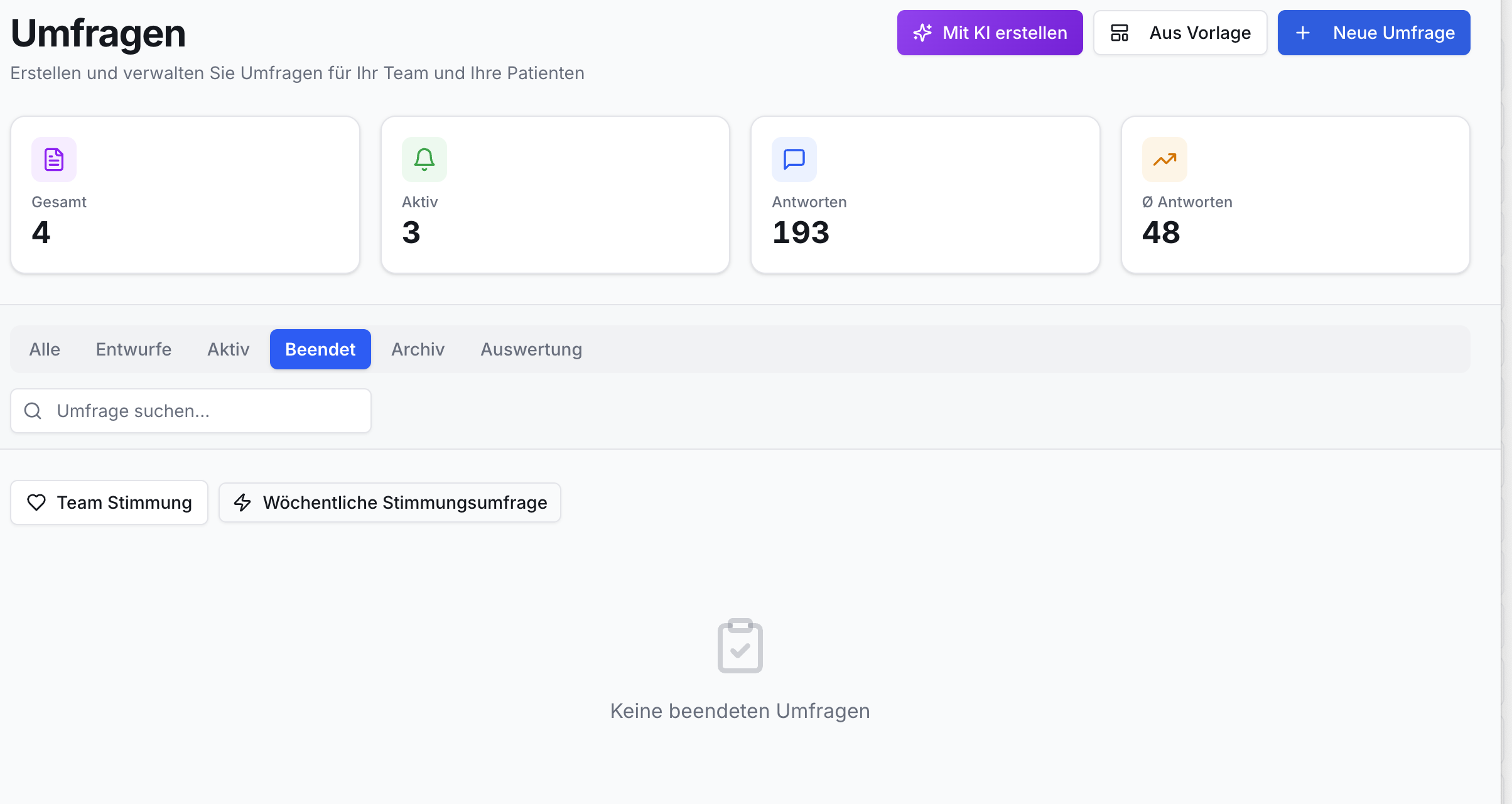Click the clipboard check empty-state icon
The width and height of the screenshot is (1512, 804).
pos(740,646)
